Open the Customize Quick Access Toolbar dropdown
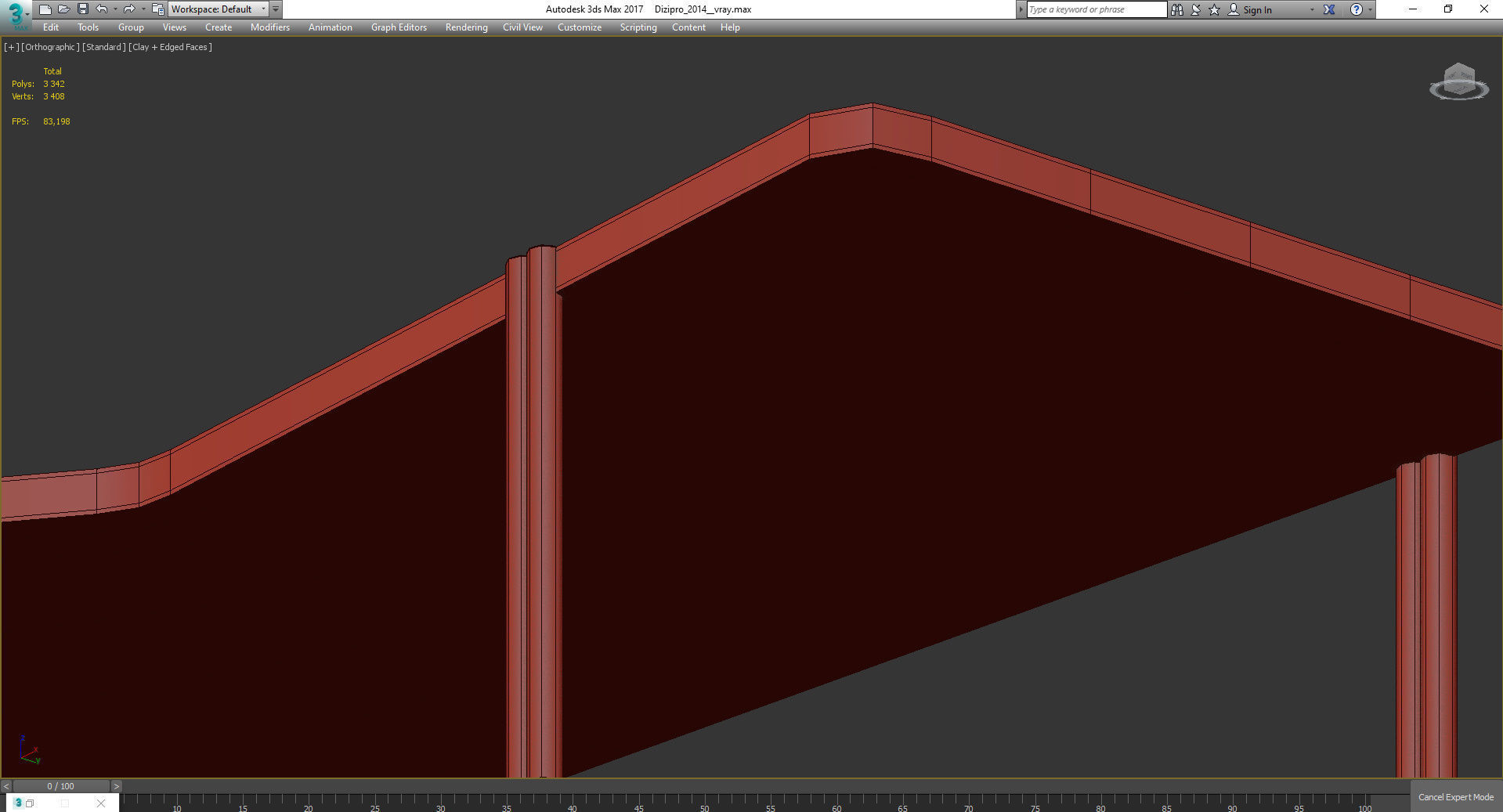Screen dimensions: 1503x812 coord(276,9)
